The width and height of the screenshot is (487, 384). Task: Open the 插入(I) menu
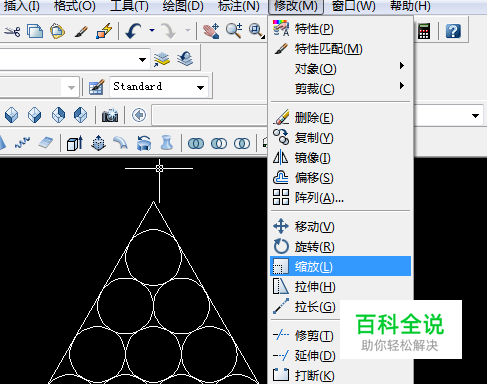pos(21,6)
